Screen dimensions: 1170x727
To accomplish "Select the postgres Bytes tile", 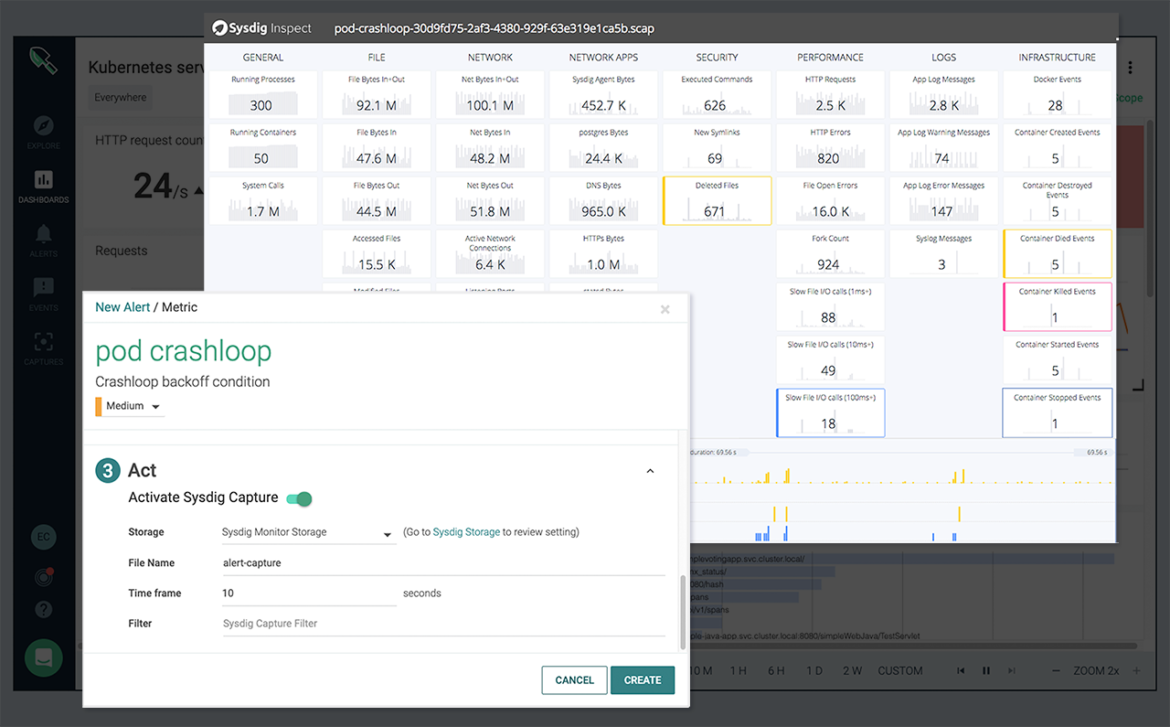I will (603, 148).
